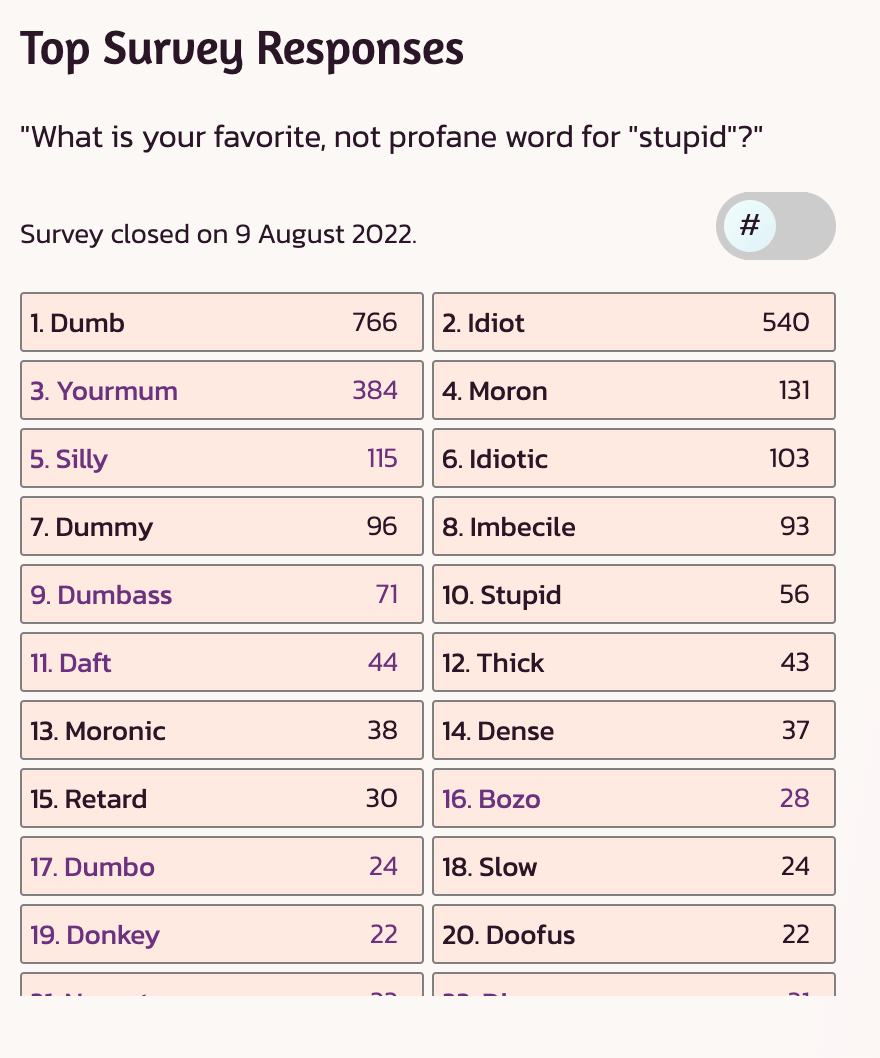Open the Yourmum response link
880x1058 pixels.
click(104, 391)
